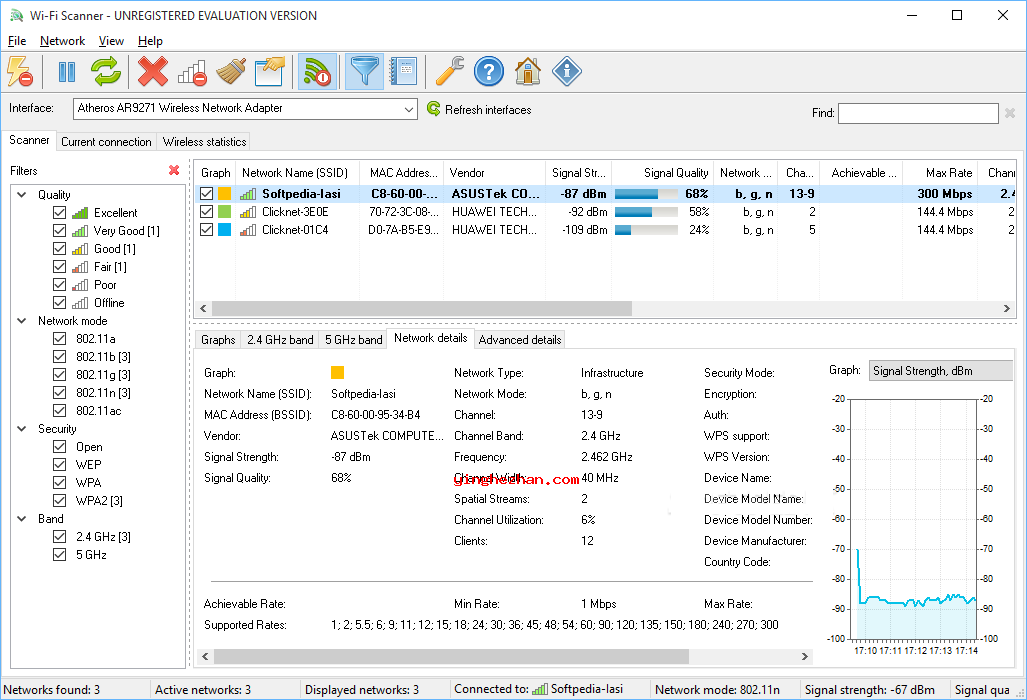Click the home page house icon
1027x700 pixels.
pyautogui.click(x=528, y=71)
